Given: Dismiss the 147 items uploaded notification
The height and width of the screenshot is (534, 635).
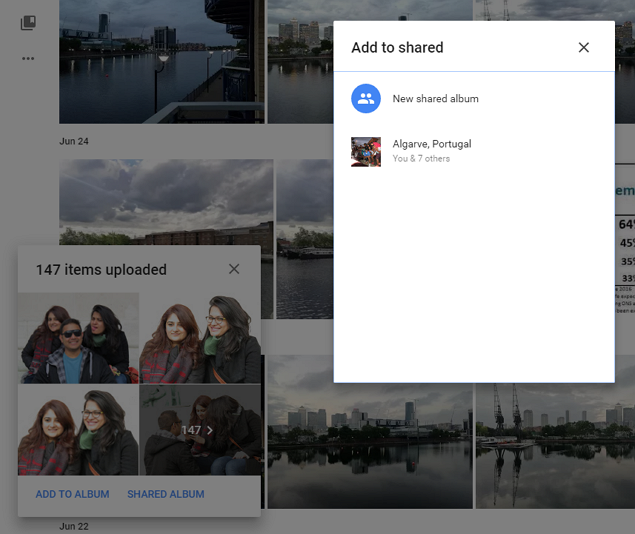Looking at the screenshot, I should 234,269.
